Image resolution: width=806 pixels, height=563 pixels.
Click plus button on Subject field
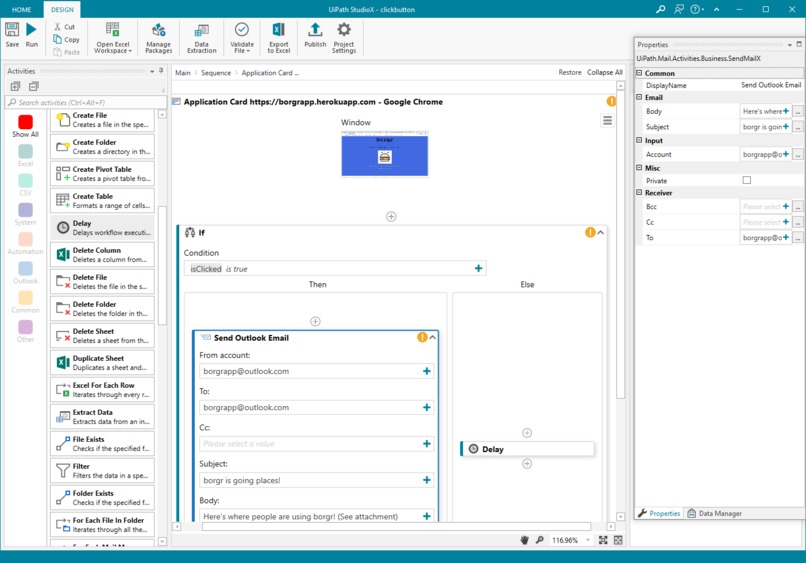[427, 480]
